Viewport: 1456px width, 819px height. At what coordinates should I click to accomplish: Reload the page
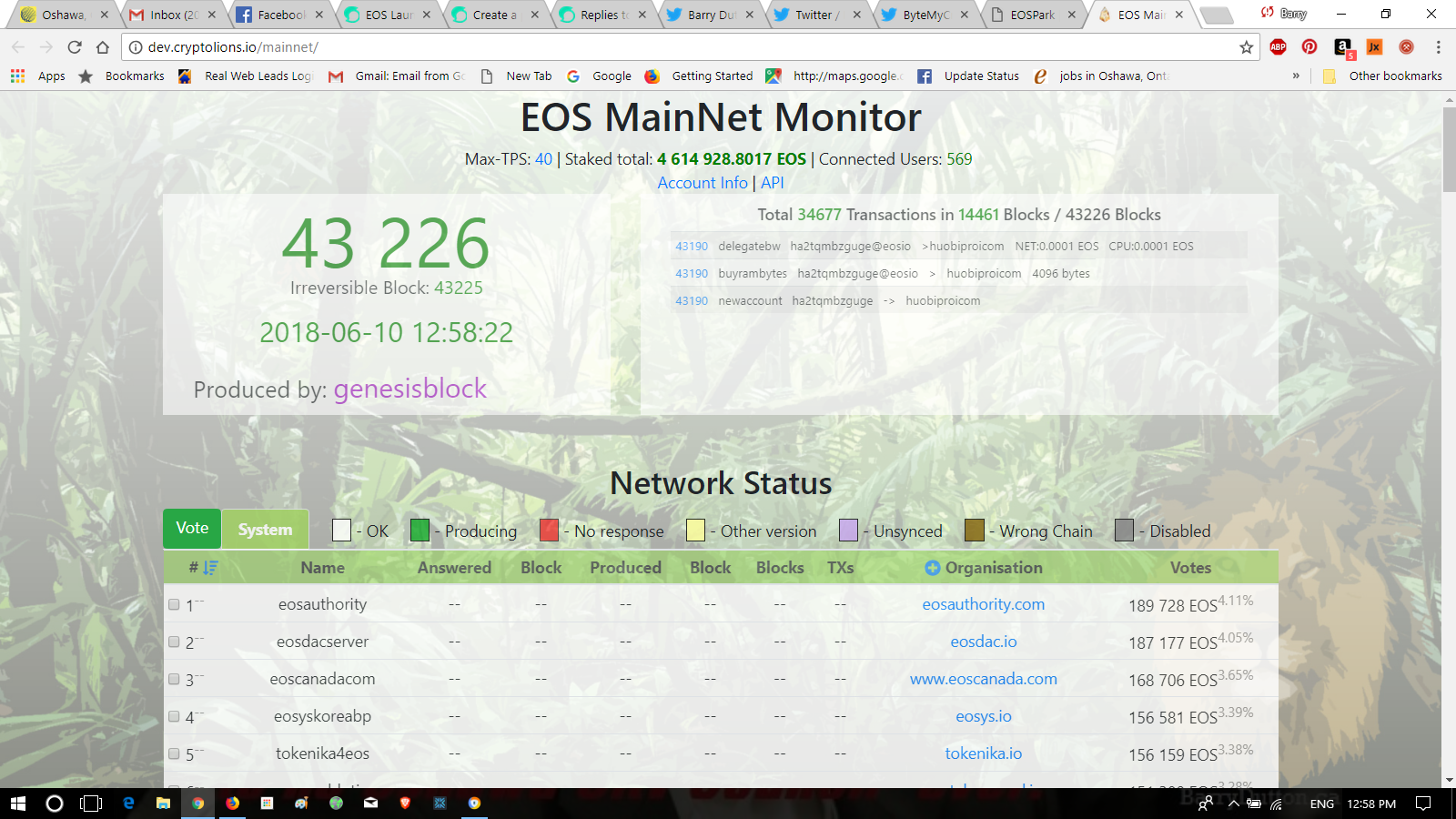[75, 47]
